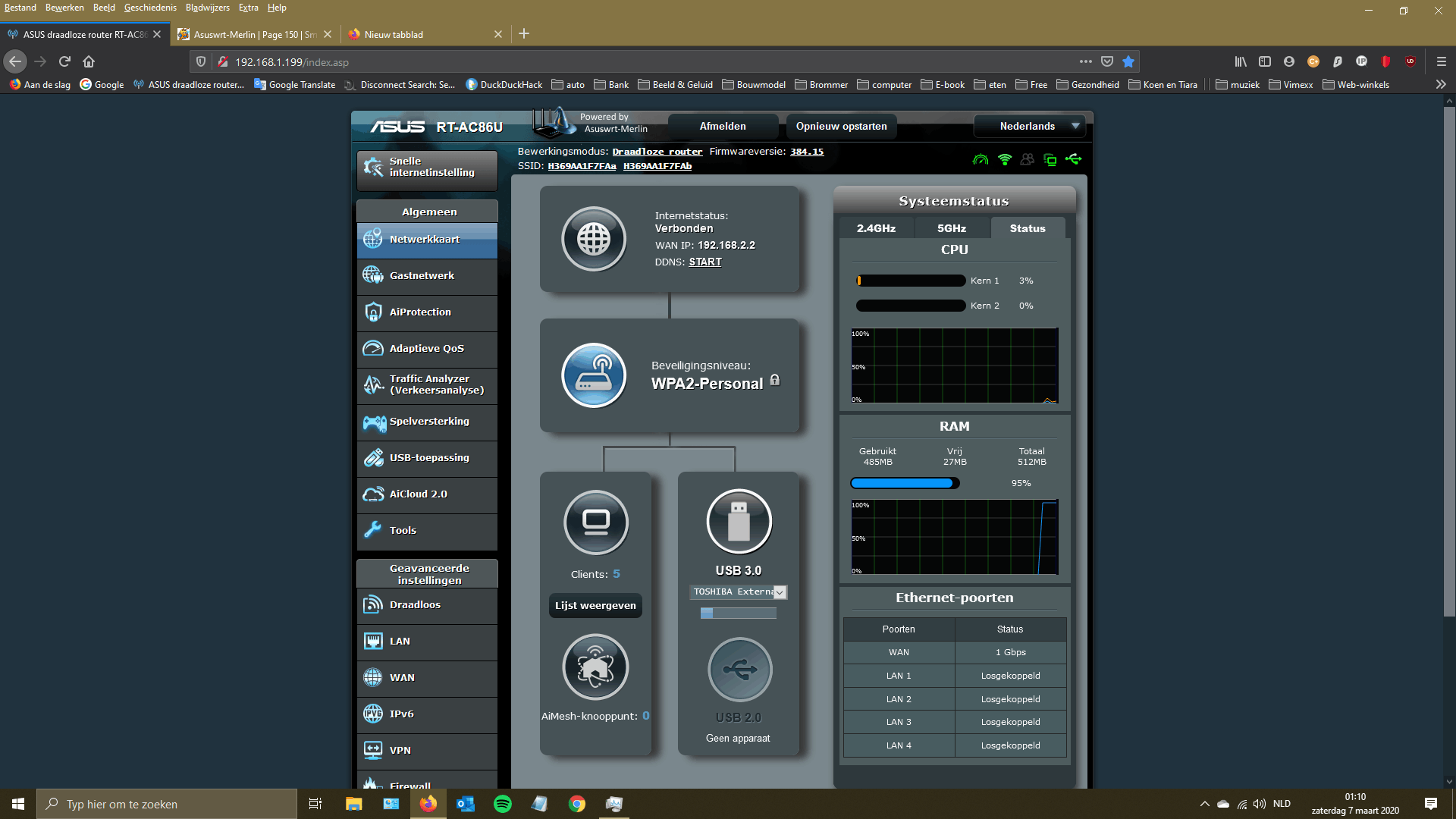Image resolution: width=1456 pixels, height=819 pixels.
Task: Show hidden system tray icons
Action: point(1204,804)
